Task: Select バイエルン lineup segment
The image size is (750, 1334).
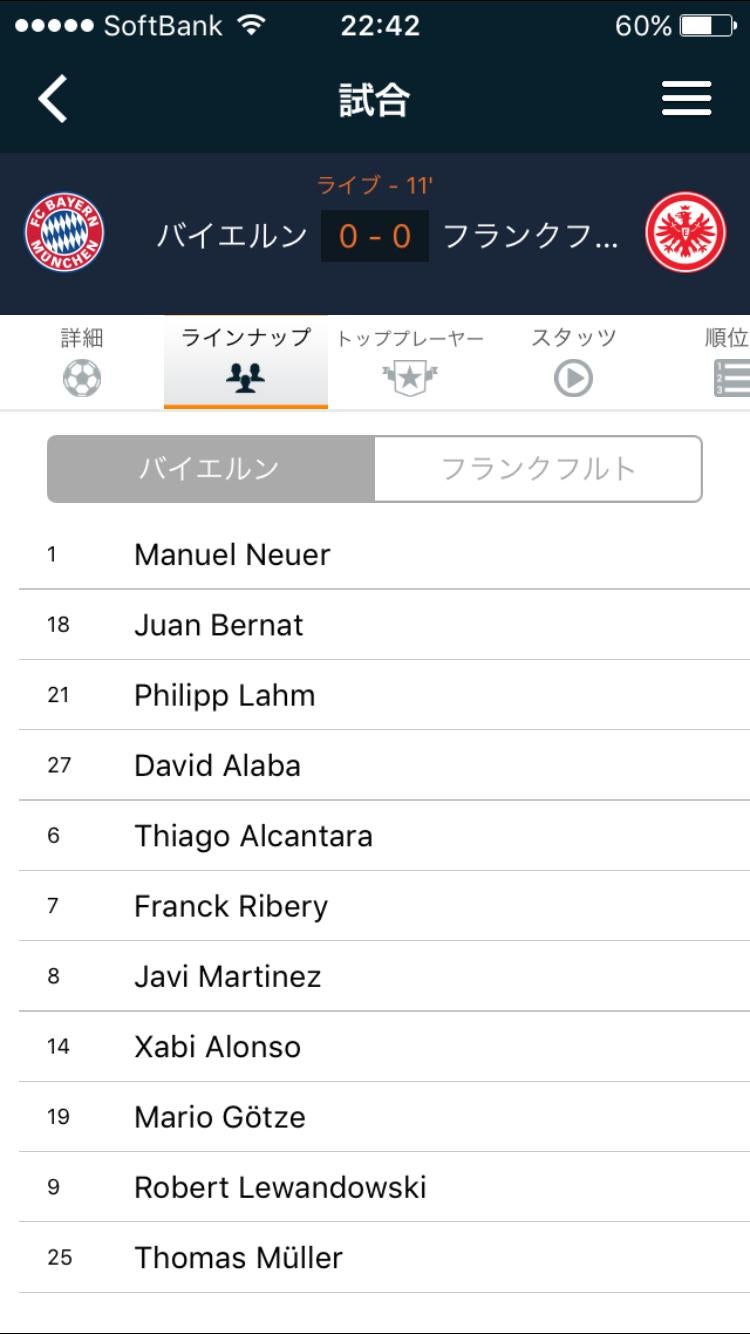Action: click(x=210, y=469)
